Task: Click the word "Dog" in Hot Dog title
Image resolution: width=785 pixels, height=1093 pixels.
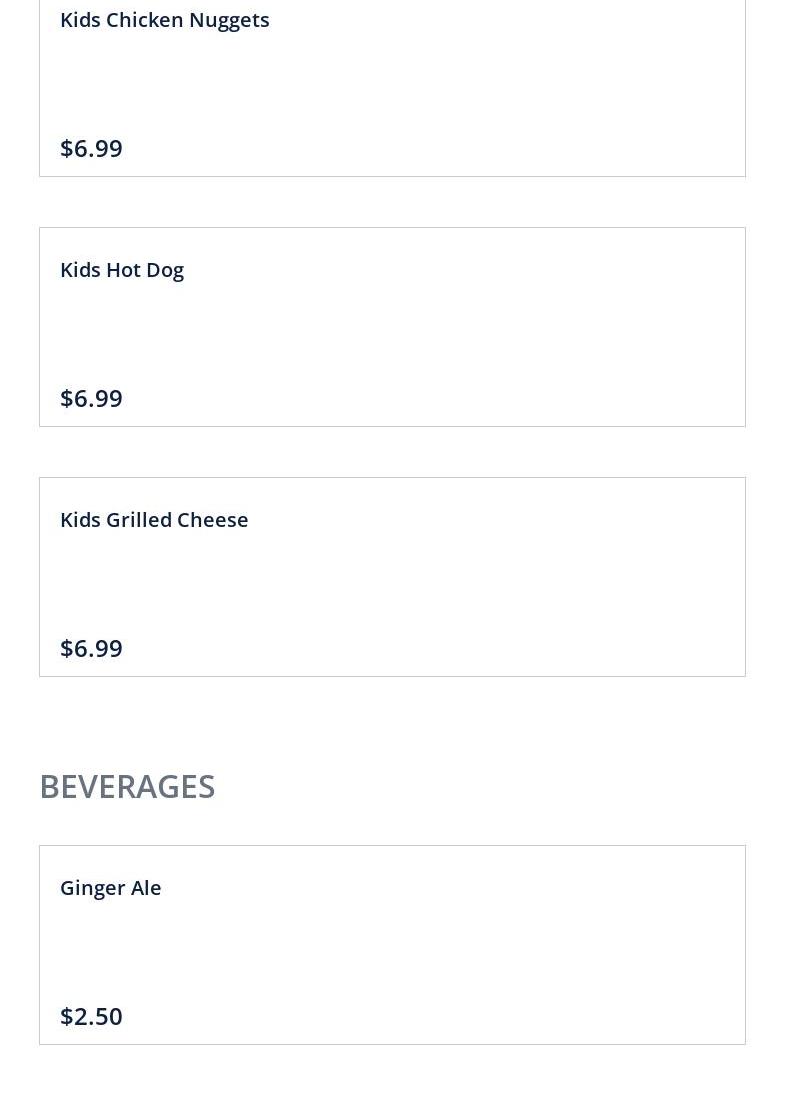Action: 165,271
